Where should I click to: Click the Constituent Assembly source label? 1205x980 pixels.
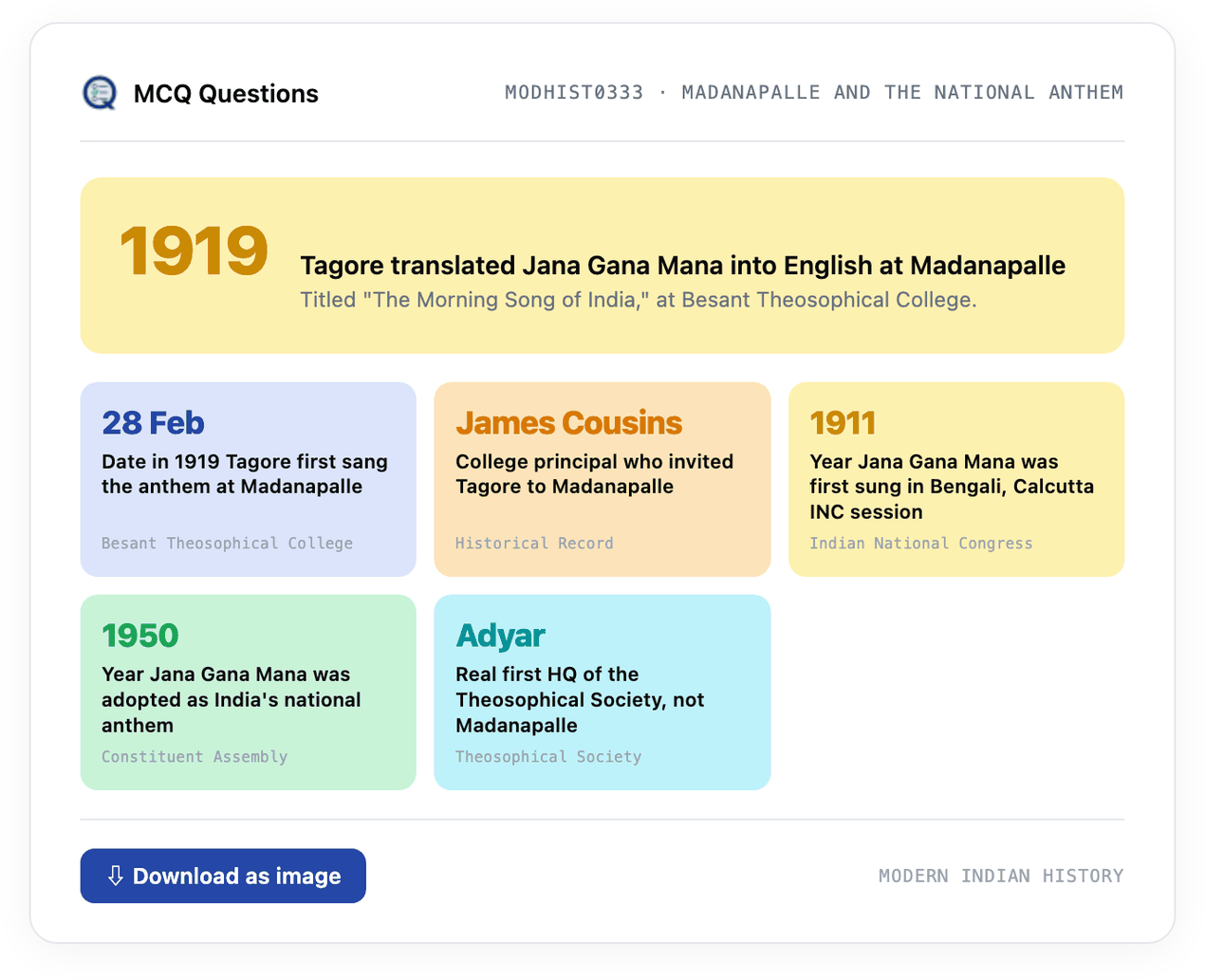195,756
